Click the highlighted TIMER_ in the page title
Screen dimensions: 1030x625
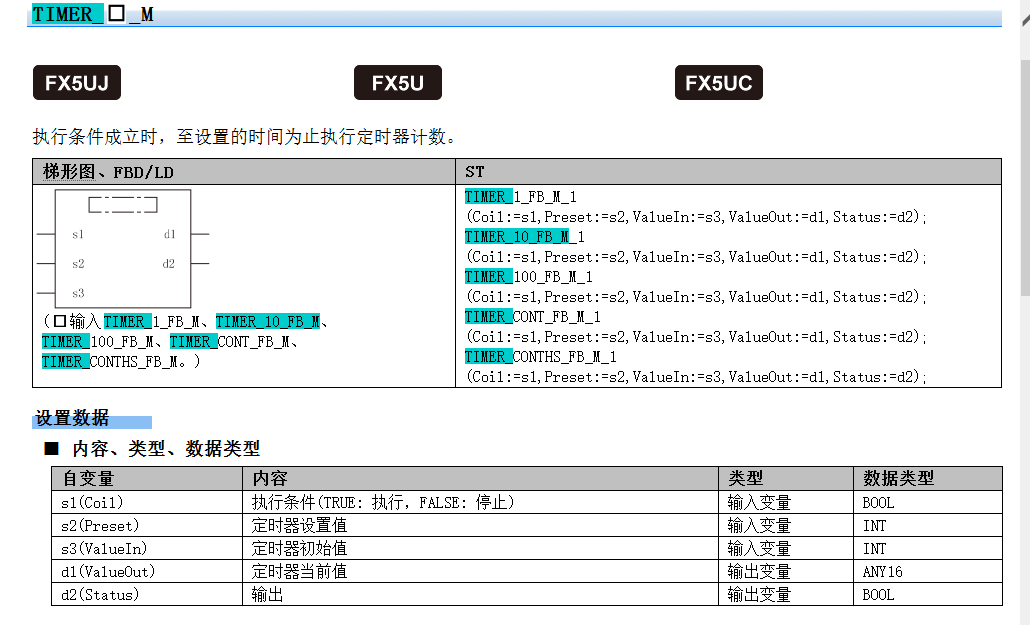click(66, 15)
